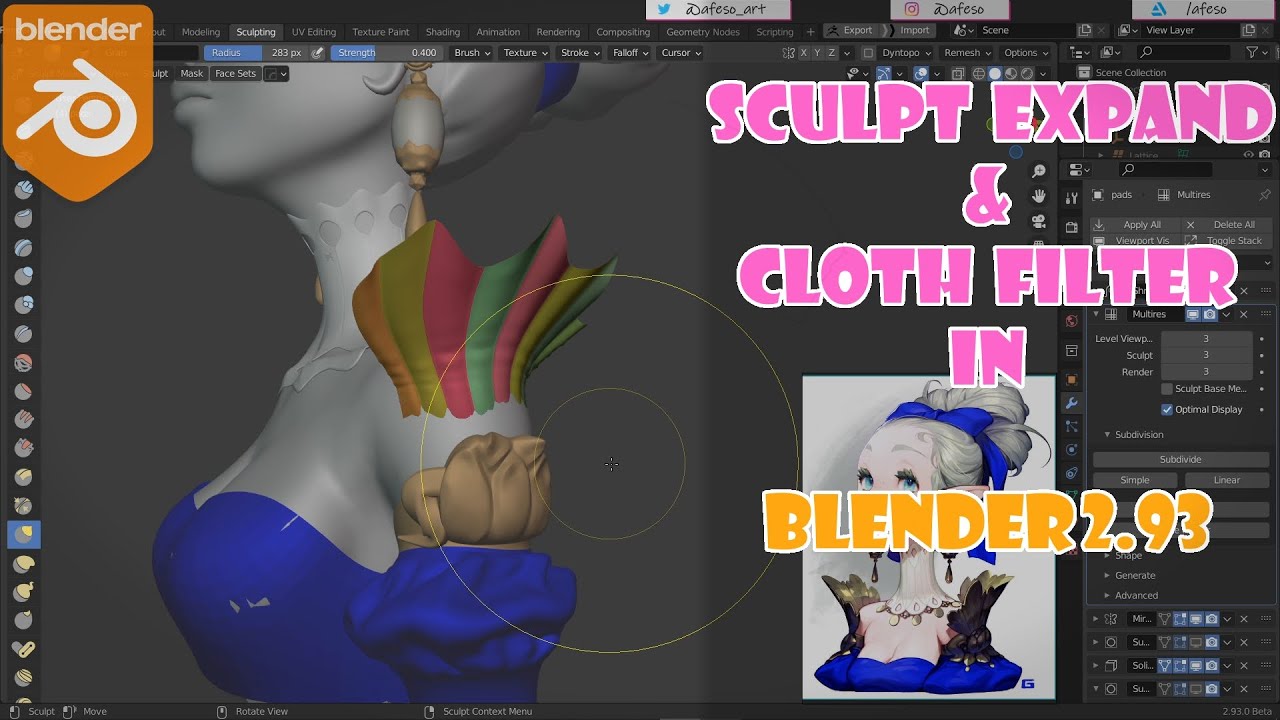This screenshot has width=1280, height=720.
Task: Open Collection properties box tab
Action: click(x=1072, y=351)
